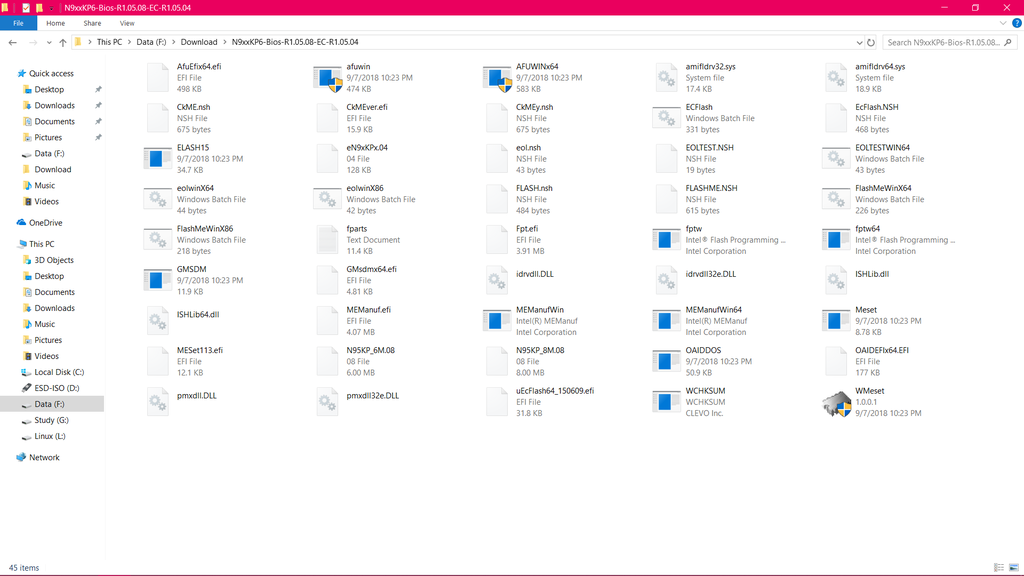Select the eN9xKPx.04 file name
Image resolution: width=1024 pixels, height=576 pixels.
click(367, 148)
